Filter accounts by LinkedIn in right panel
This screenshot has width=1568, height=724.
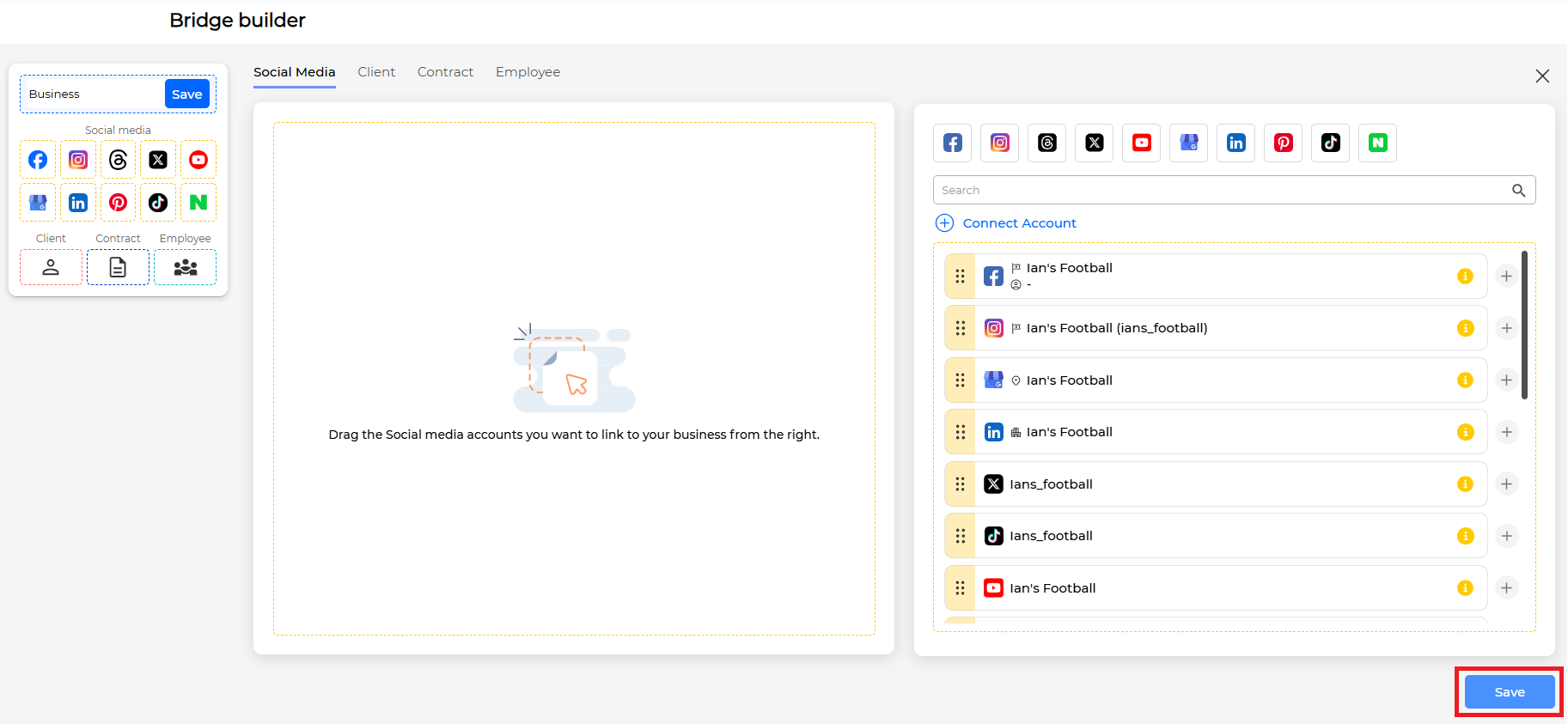[x=1236, y=143]
